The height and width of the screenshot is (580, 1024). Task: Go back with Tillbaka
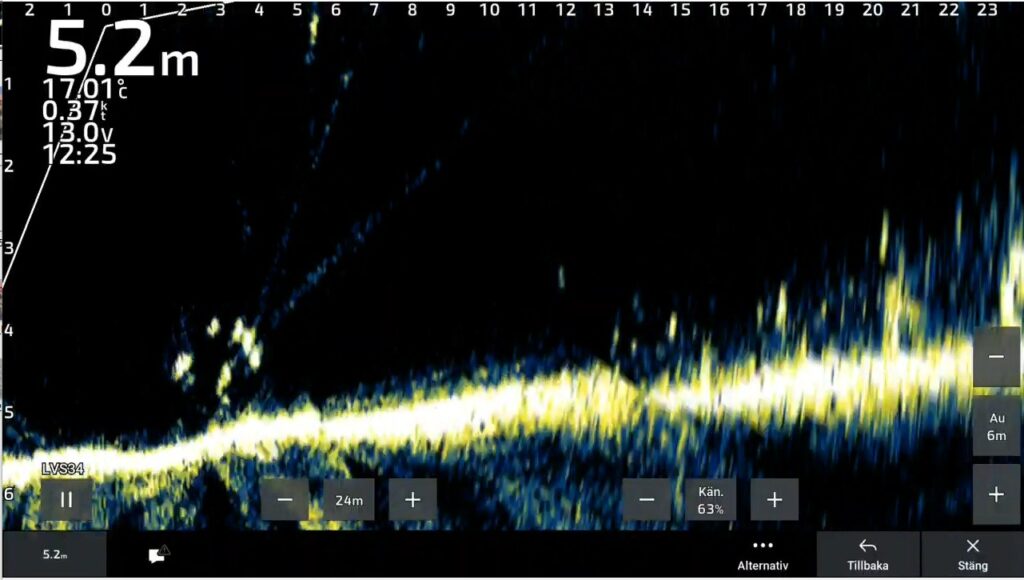point(868,555)
